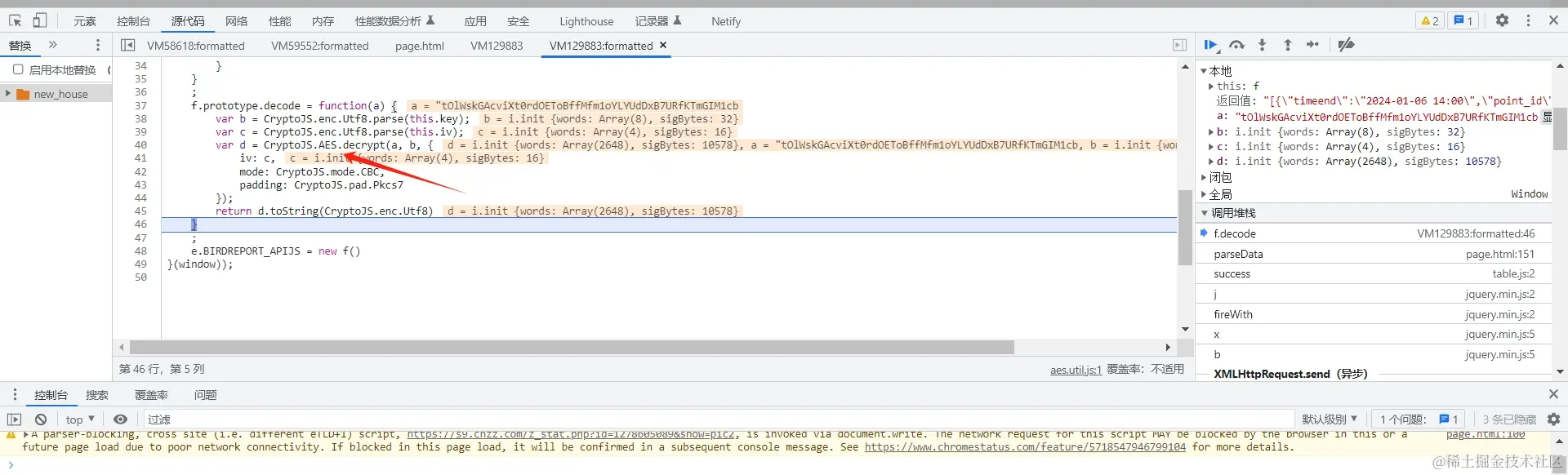Switch to the 替换 Overrides navigator tab
Image resolution: width=1568 pixels, height=475 pixels.
(x=20, y=46)
